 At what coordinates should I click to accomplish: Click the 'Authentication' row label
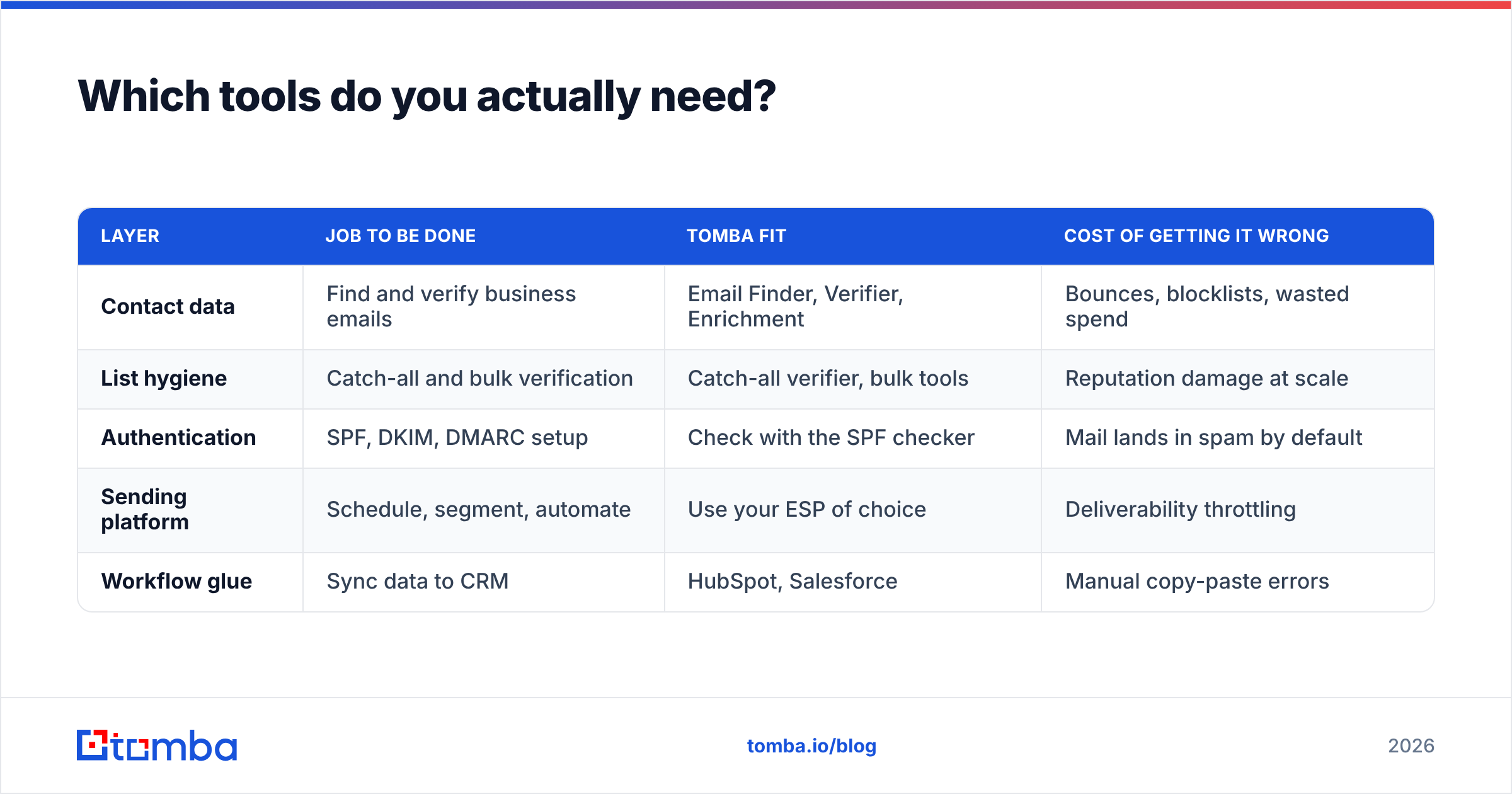tap(178, 438)
